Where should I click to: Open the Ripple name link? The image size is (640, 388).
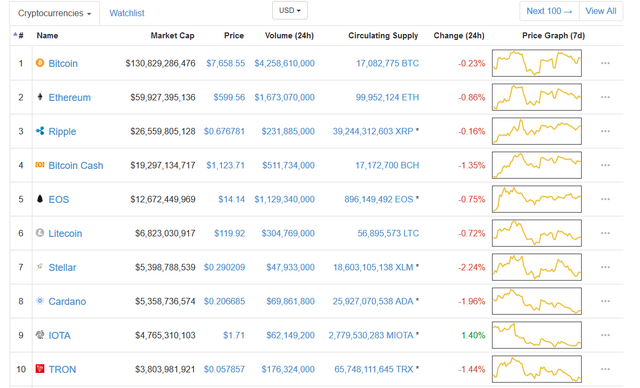pyautogui.click(x=62, y=131)
